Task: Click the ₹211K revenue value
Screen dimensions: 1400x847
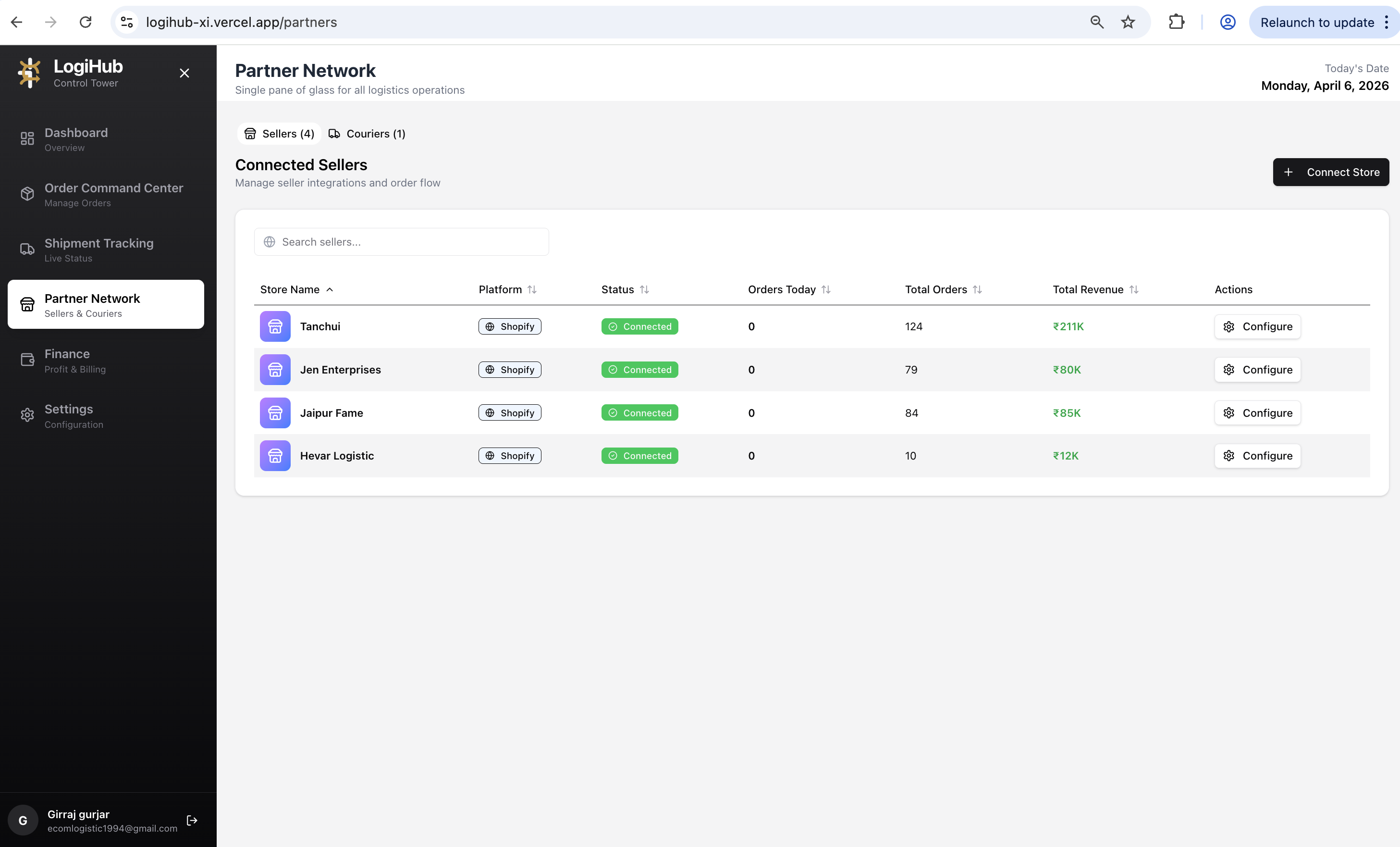Action: pos(1068,326)
